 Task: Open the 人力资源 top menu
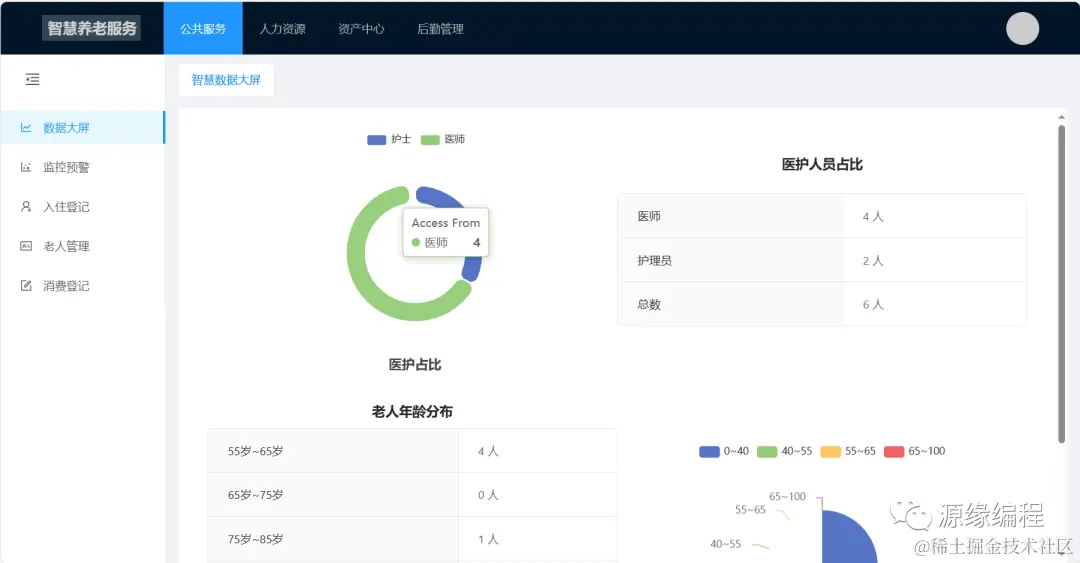[x=282, y=28]
